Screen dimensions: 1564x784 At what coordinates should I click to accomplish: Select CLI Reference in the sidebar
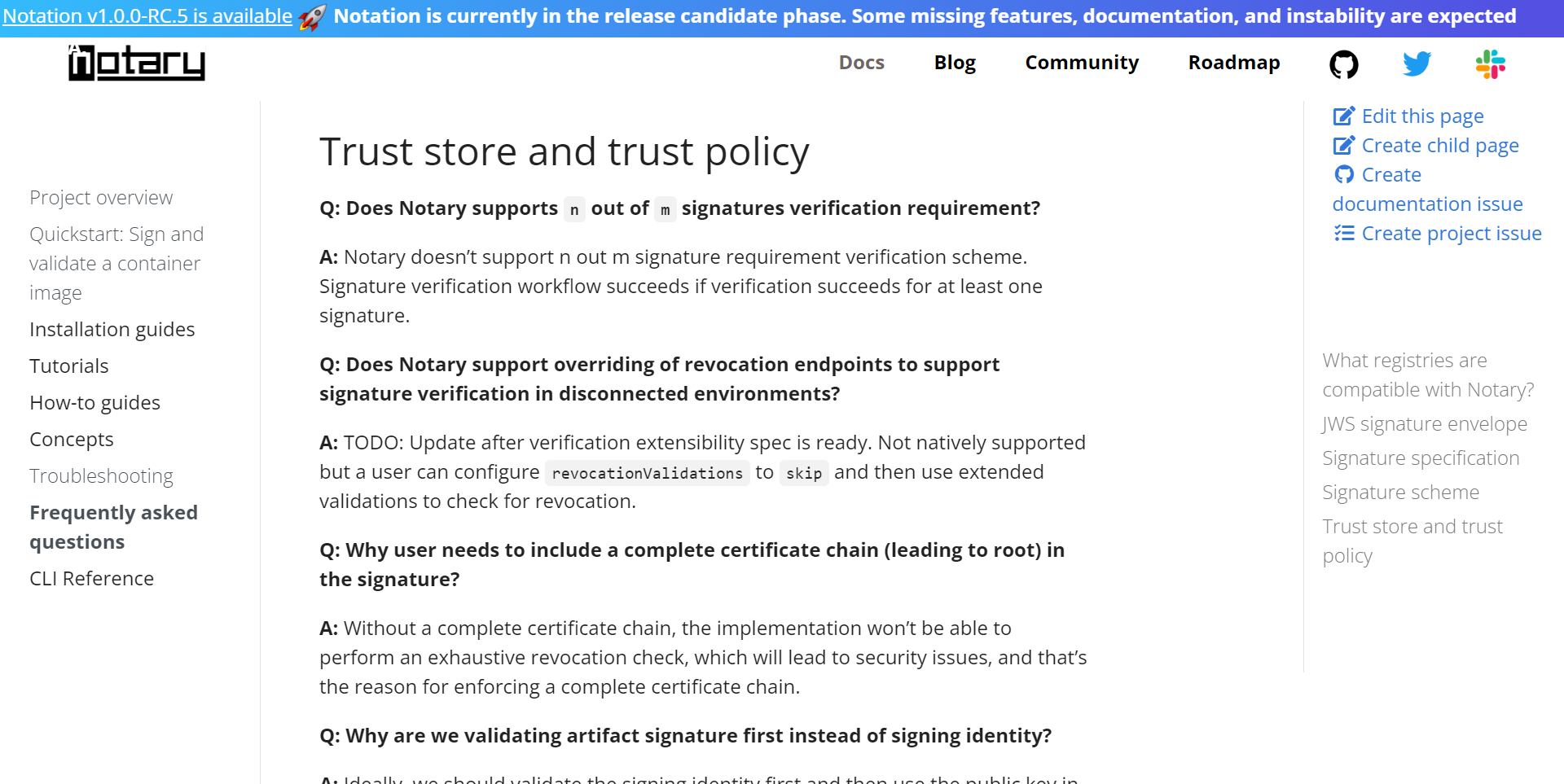pyautogui.click(x=91, y=578)
